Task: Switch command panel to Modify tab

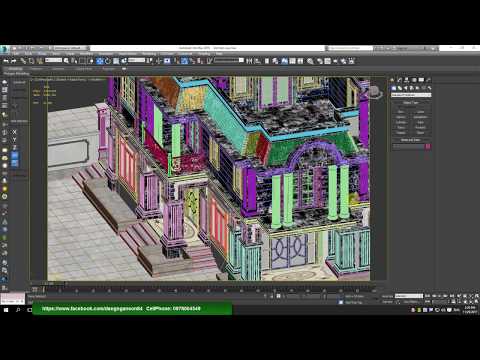Action: point(400,80)
